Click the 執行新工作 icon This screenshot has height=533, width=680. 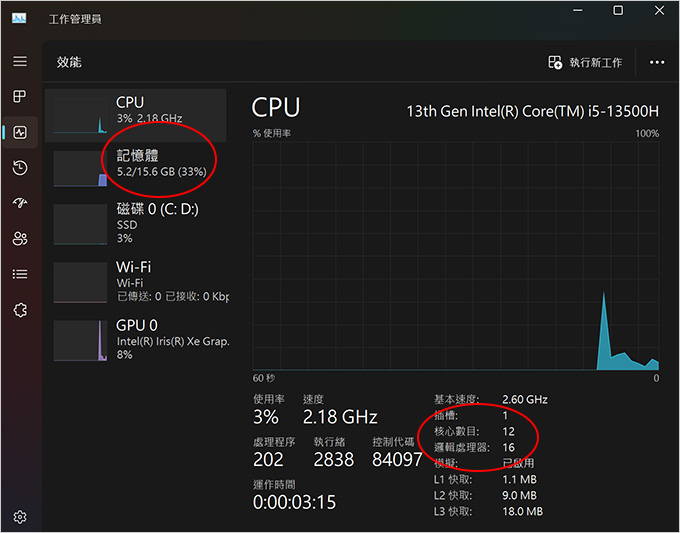(x=555, y=62)
